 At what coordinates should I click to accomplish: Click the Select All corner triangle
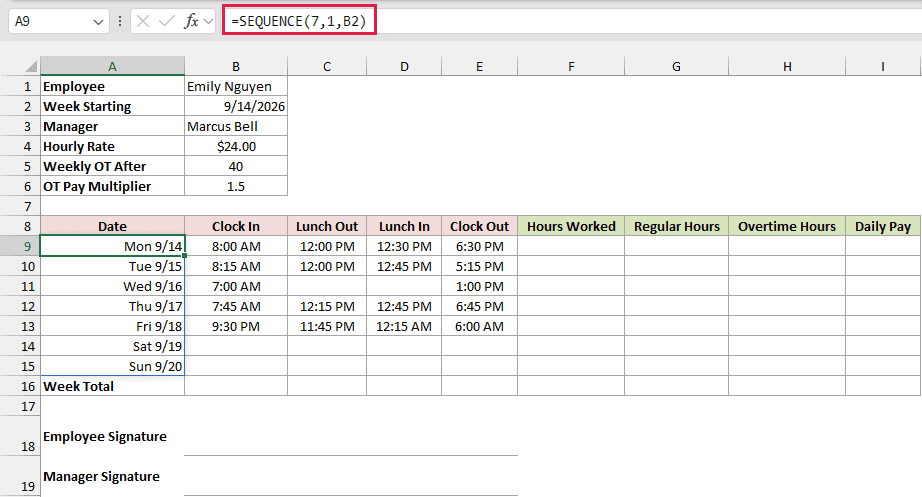31,66
